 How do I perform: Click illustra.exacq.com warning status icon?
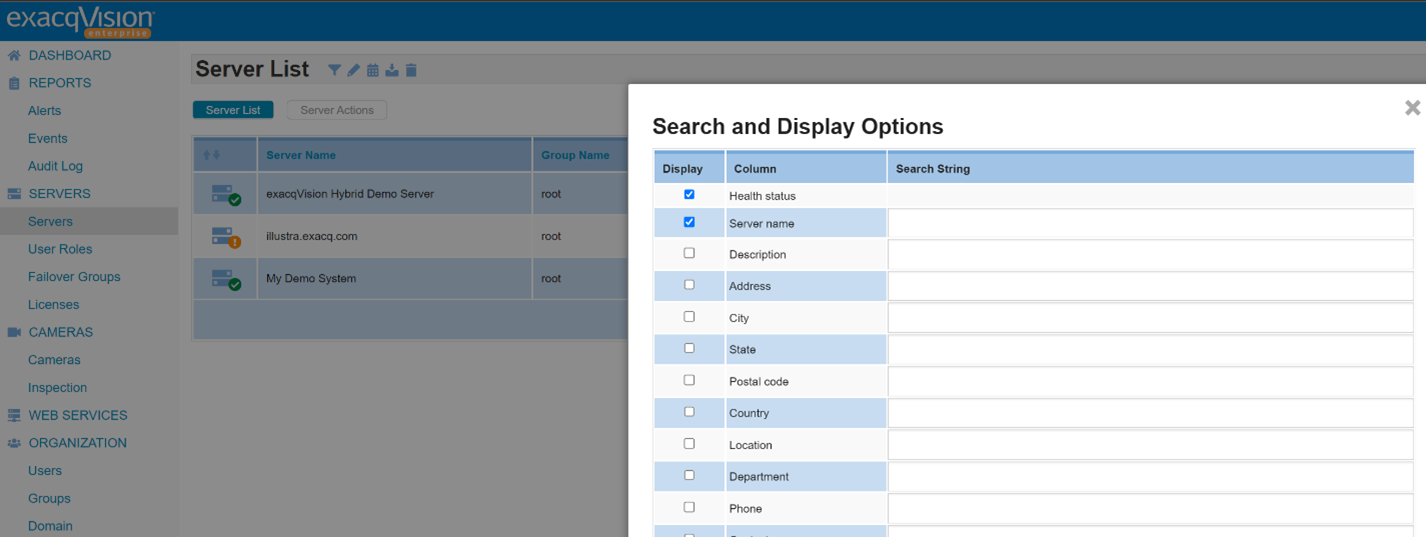(226, 237)
